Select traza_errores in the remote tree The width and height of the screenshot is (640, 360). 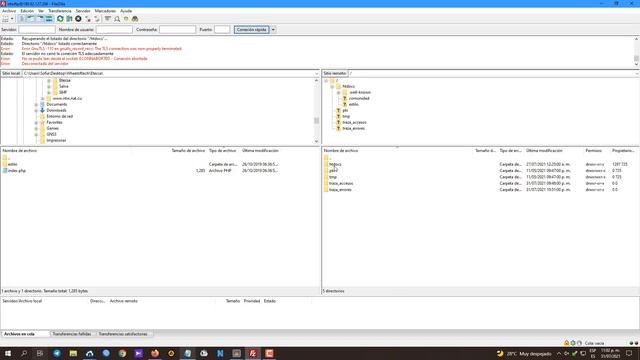(353, 129)
